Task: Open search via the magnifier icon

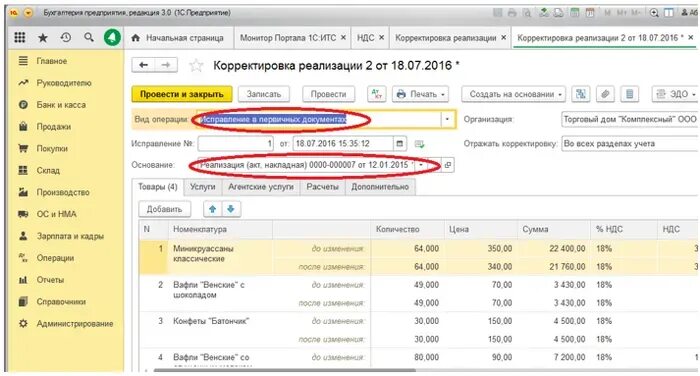Action: [89, 38]
